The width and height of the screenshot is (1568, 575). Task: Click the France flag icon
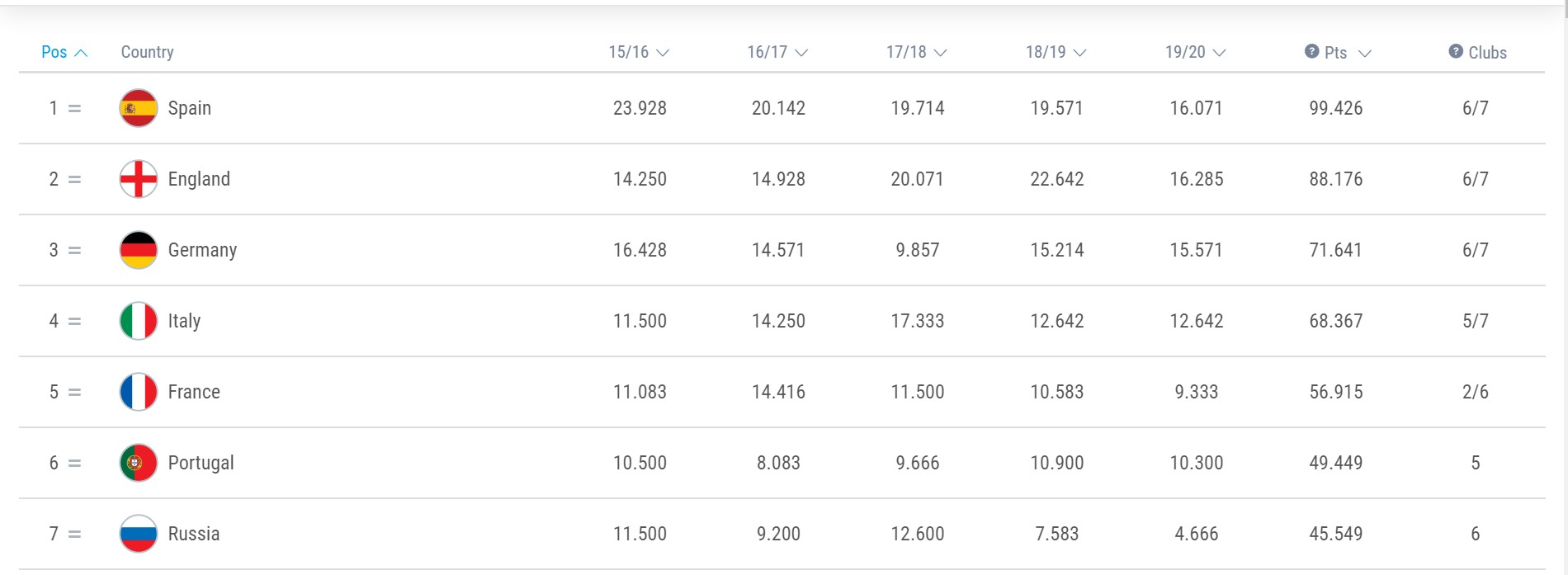point(139,392)
